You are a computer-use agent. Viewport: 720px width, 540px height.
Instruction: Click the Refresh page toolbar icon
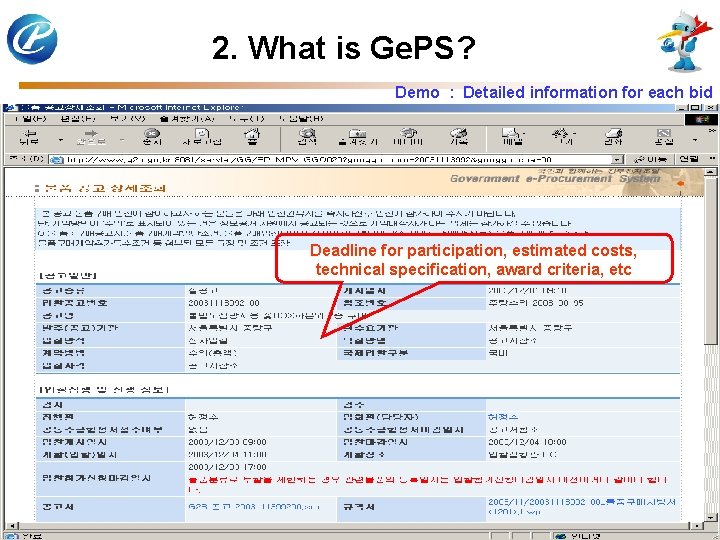click(x=202, y=136)
